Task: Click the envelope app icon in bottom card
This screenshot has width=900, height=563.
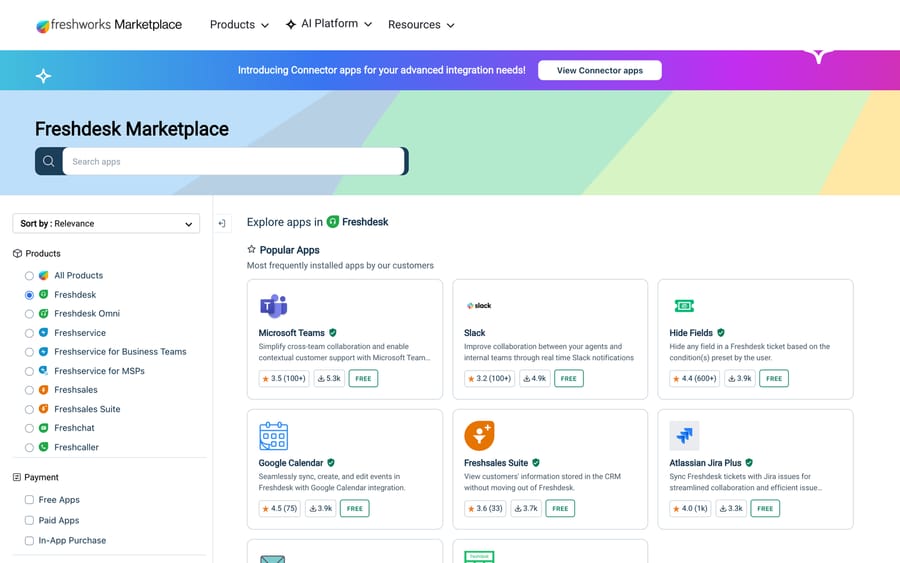Action: 273,558
